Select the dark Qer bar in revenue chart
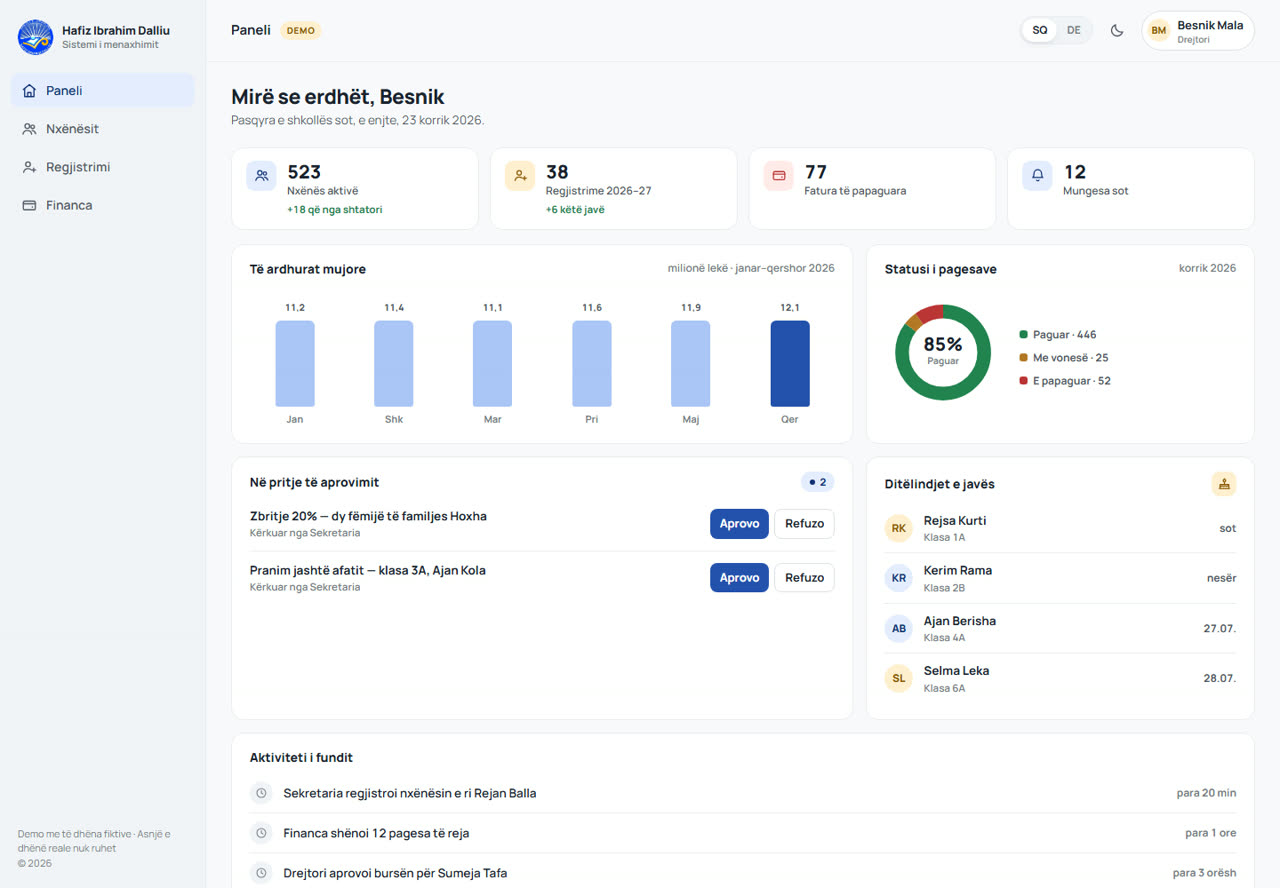1280x888 pixels. 790,363
